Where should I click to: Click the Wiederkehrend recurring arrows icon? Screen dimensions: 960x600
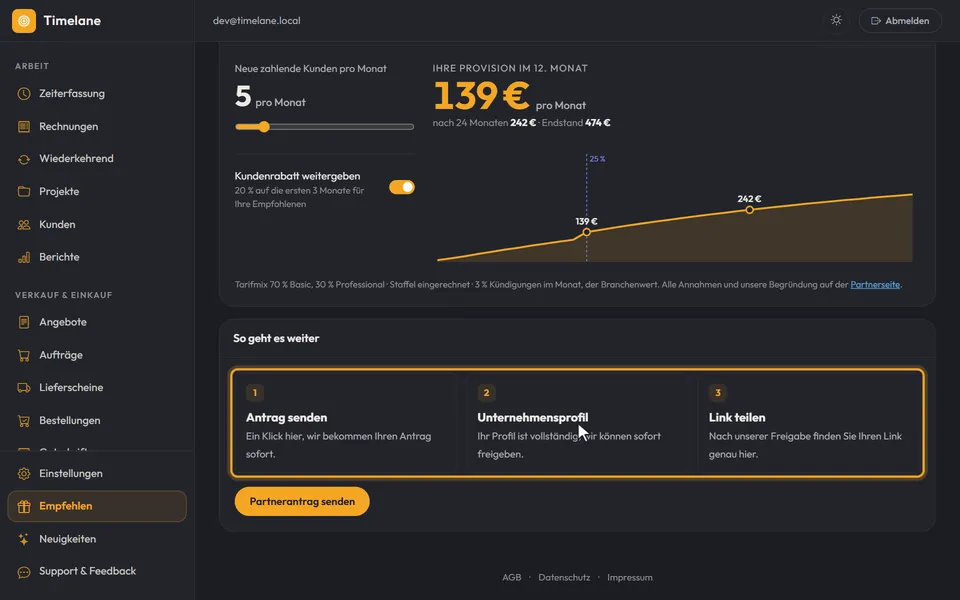(x=24, y=159)
